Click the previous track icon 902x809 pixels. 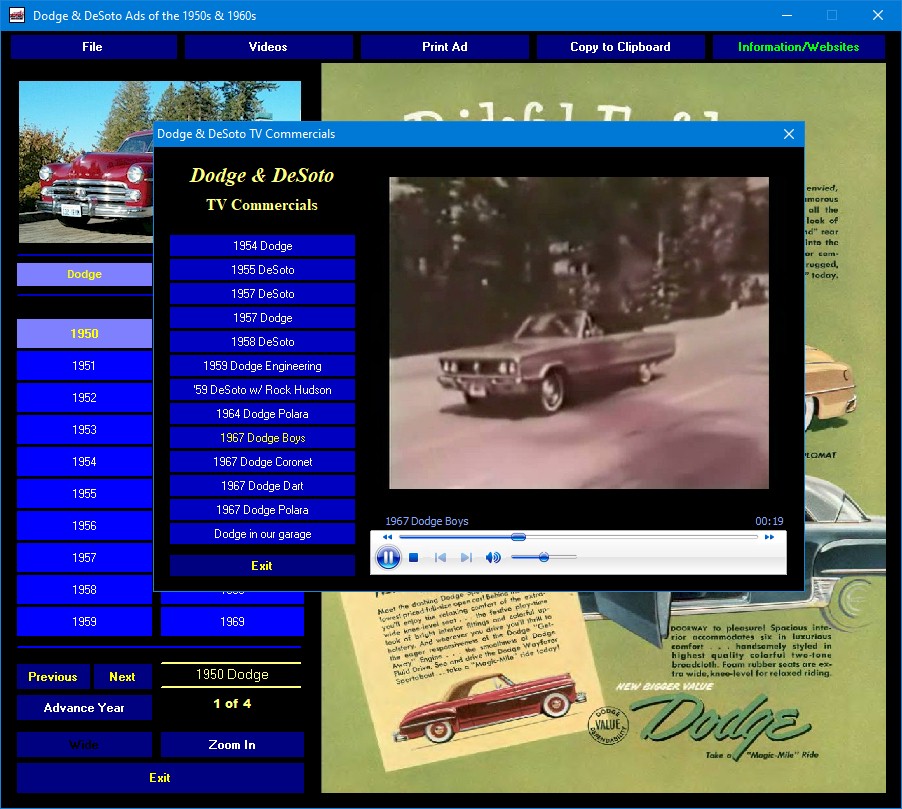(440, 558)
